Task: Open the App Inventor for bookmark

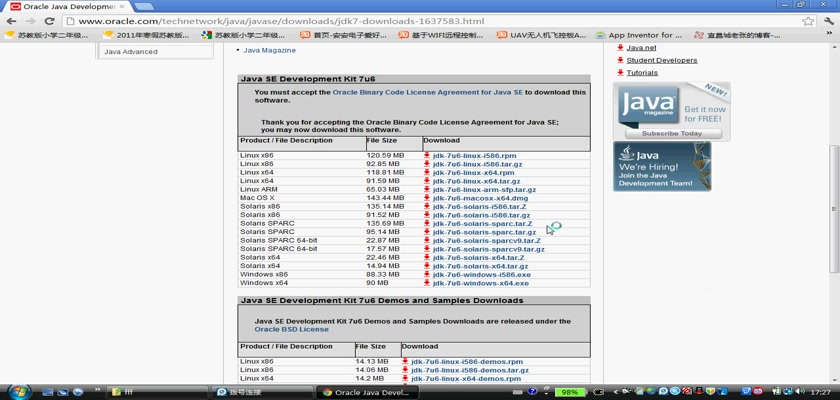Action: click(x=639, y=35)
